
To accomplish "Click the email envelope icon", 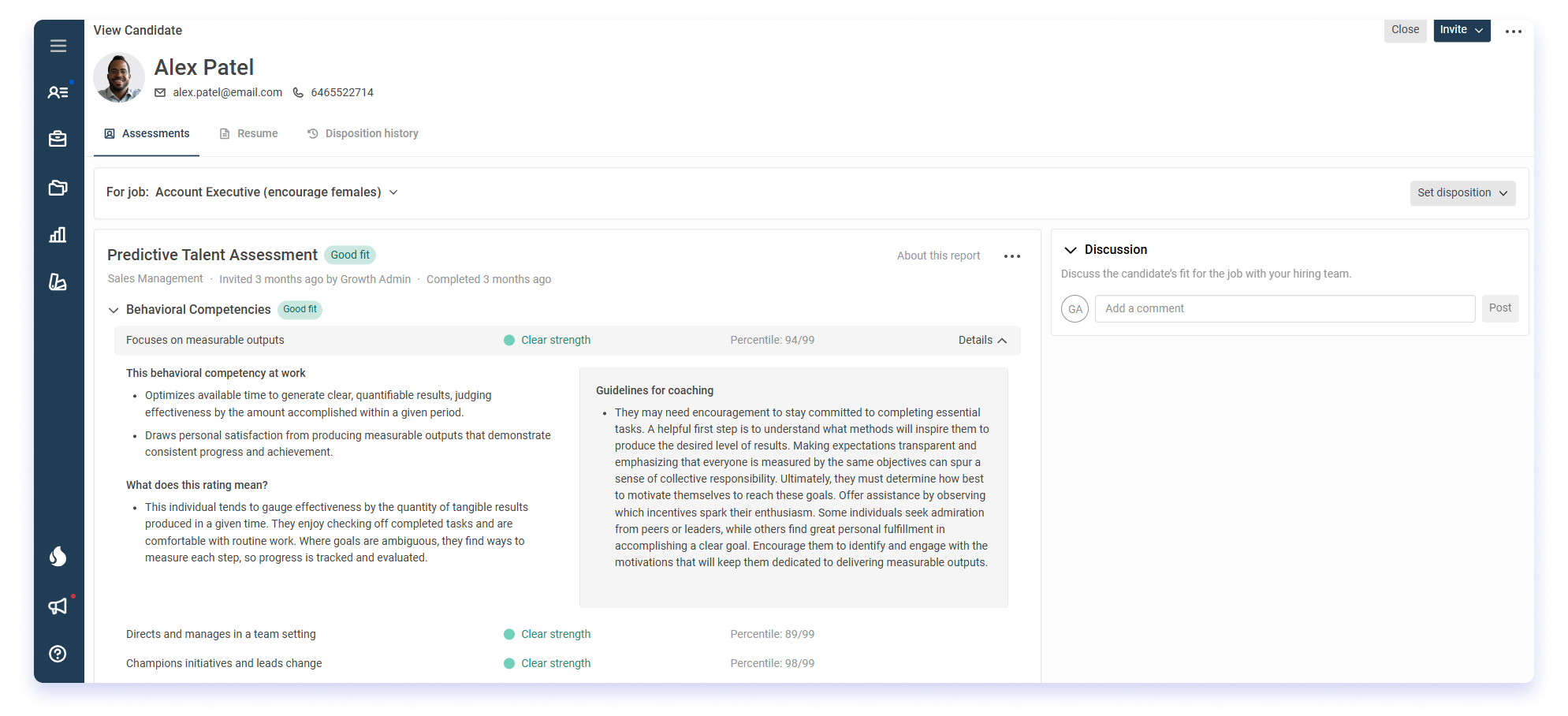I will (160, 93).
